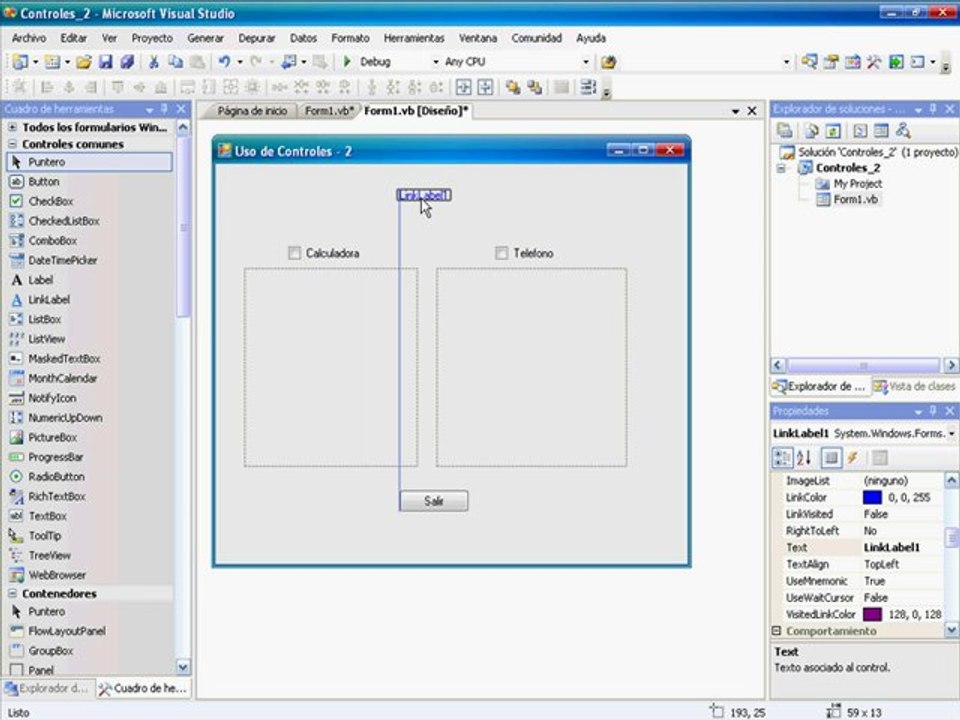Start debugging with the green play icon
The height and width of the screenshot is (720, 960).
point(347,62)
